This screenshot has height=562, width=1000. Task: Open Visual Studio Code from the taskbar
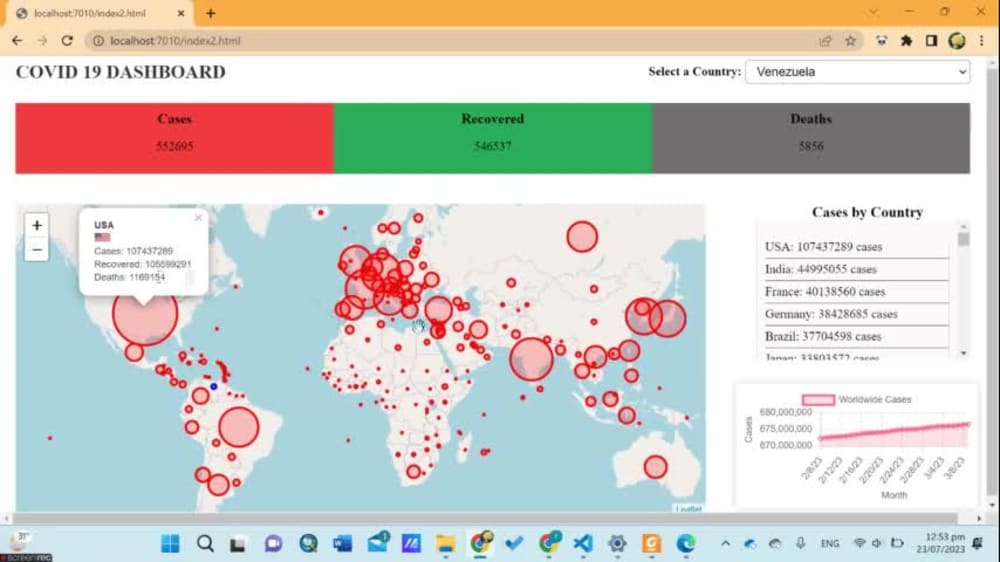583,544
